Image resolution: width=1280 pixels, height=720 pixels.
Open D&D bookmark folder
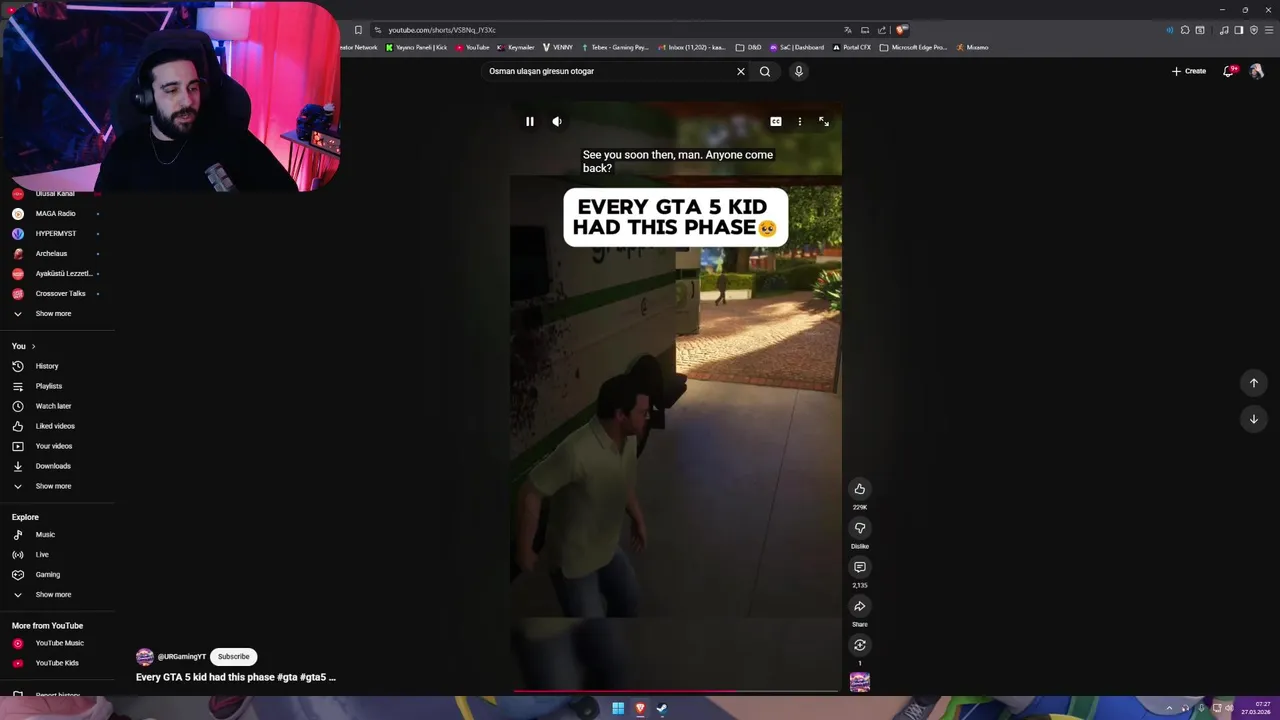pyautogui.click(x=749, y=48)
